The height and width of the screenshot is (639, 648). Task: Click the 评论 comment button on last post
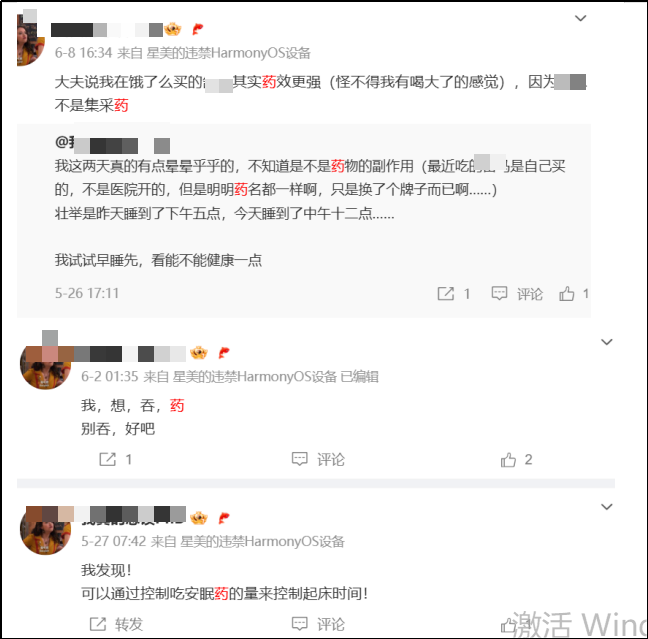click(318, 624)
